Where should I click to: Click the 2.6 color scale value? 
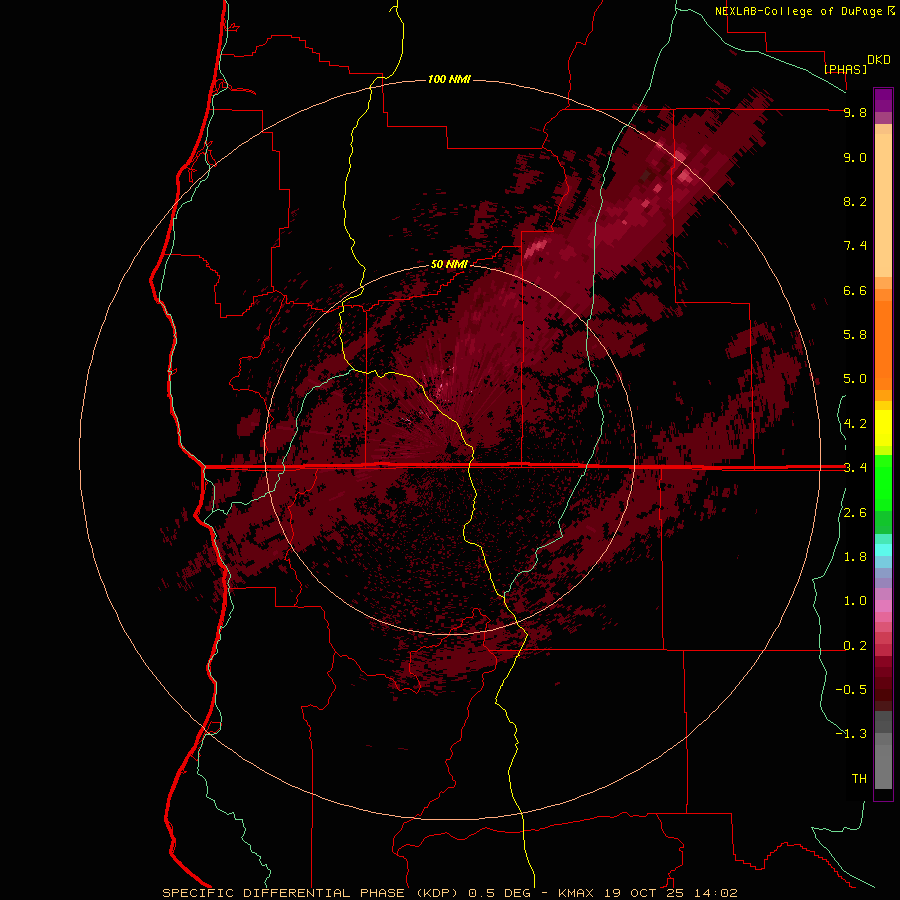(855, 513)
